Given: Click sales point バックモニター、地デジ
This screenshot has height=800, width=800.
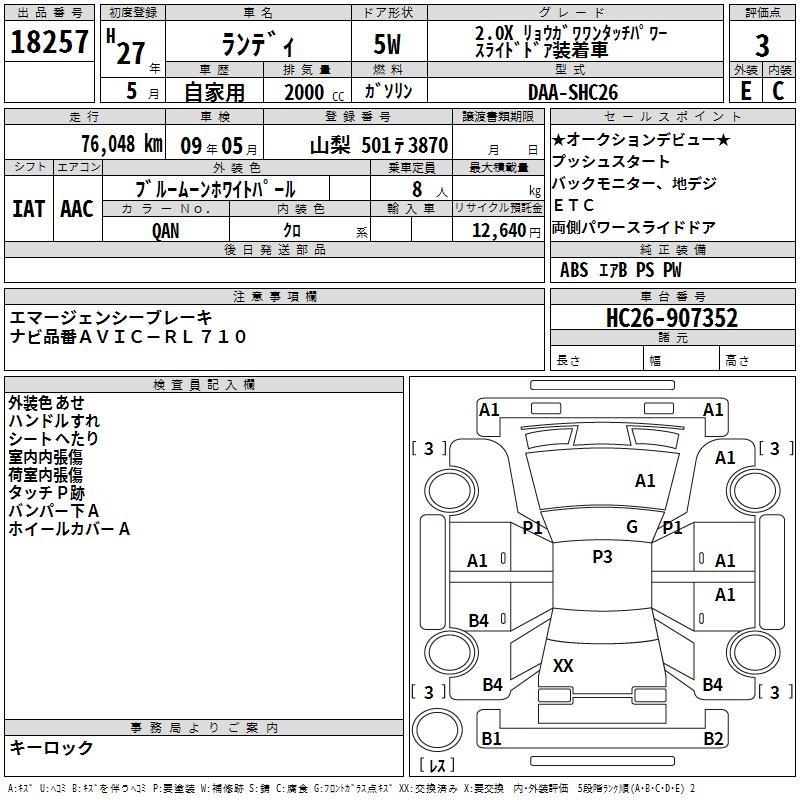Looking at the screenshot, I should tap(634, 183).
